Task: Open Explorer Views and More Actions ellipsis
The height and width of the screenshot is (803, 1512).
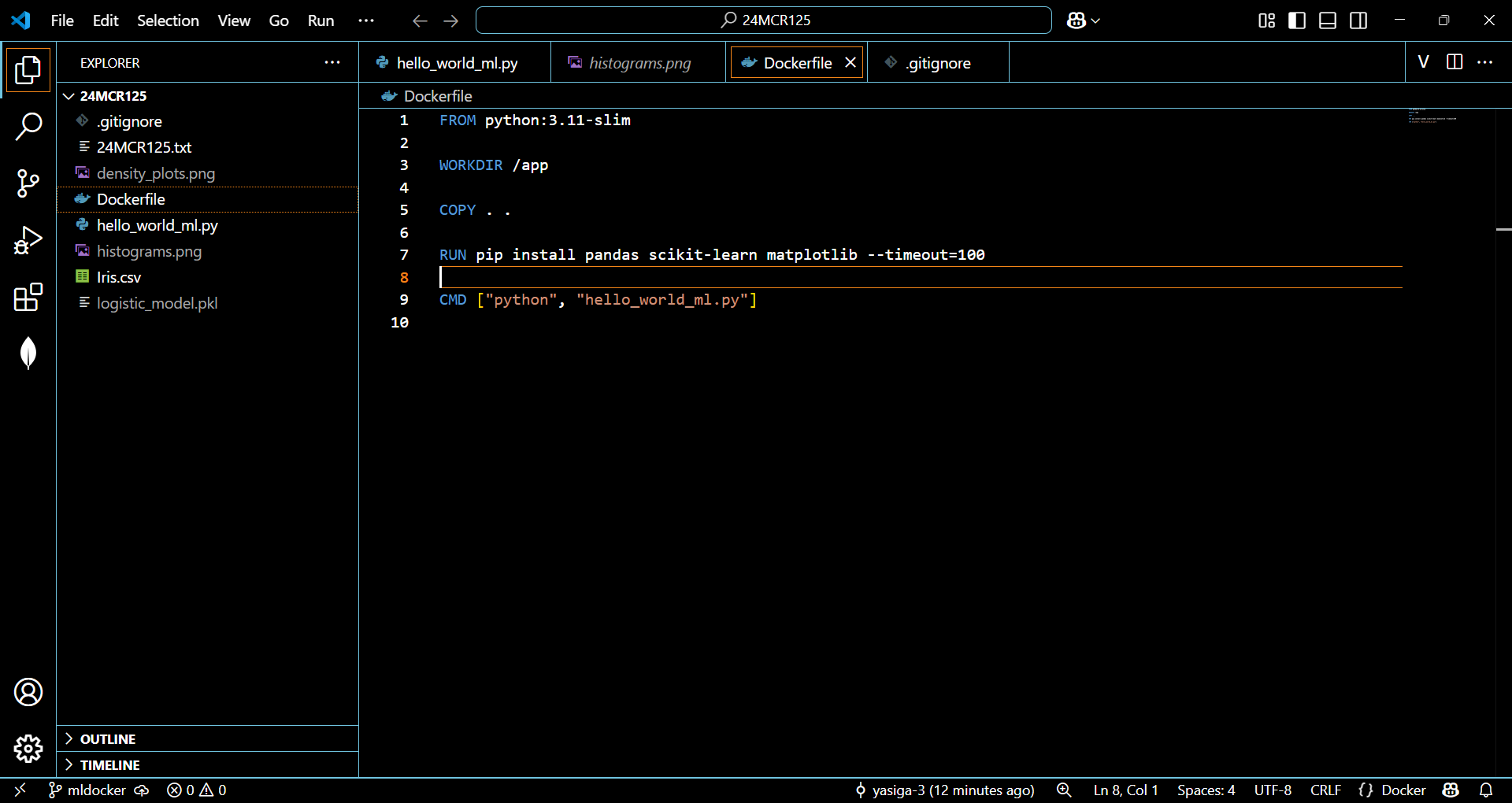Action: [x=332, y=62]
